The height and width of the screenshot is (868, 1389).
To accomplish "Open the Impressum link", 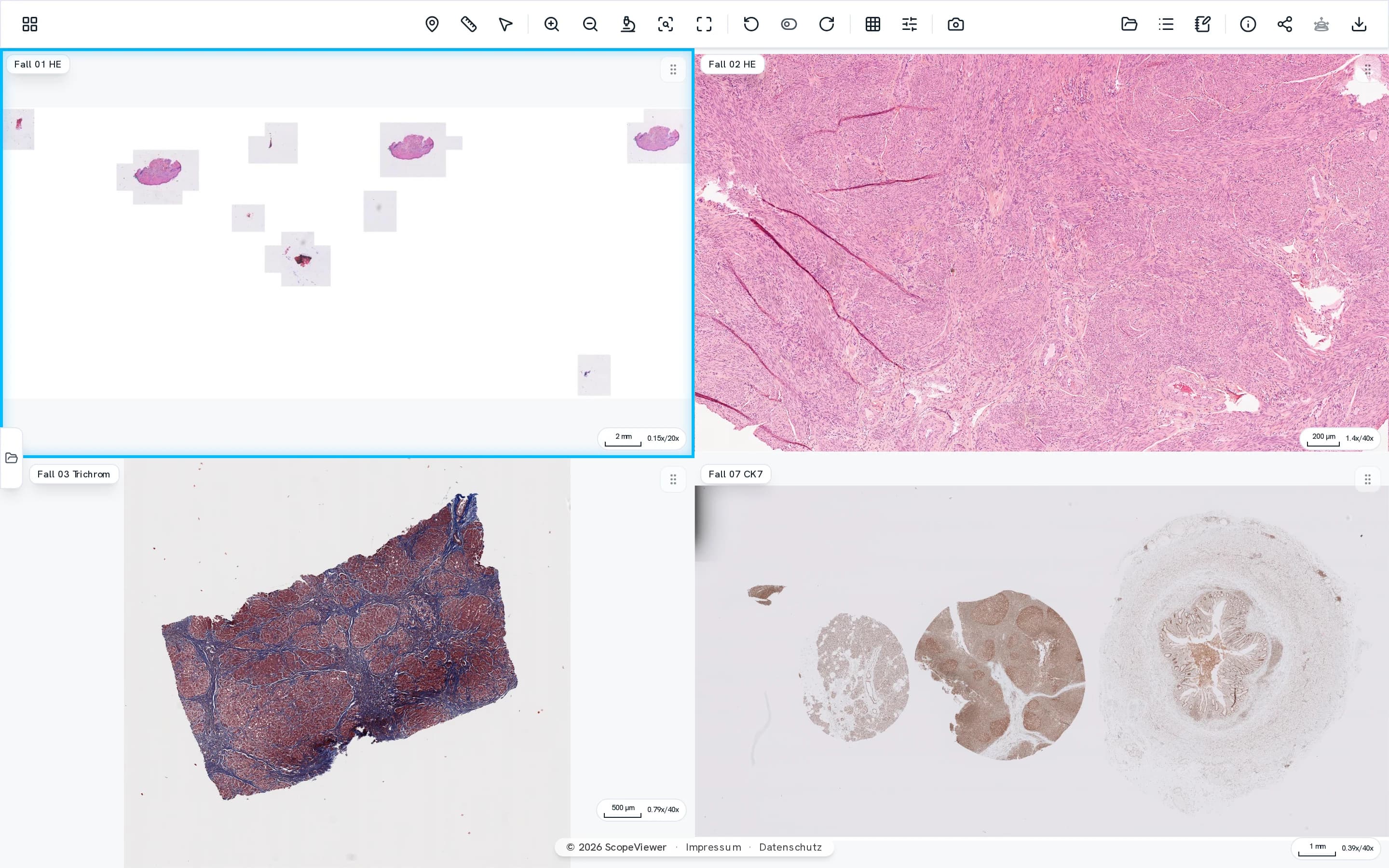I will tap(713, 847).
